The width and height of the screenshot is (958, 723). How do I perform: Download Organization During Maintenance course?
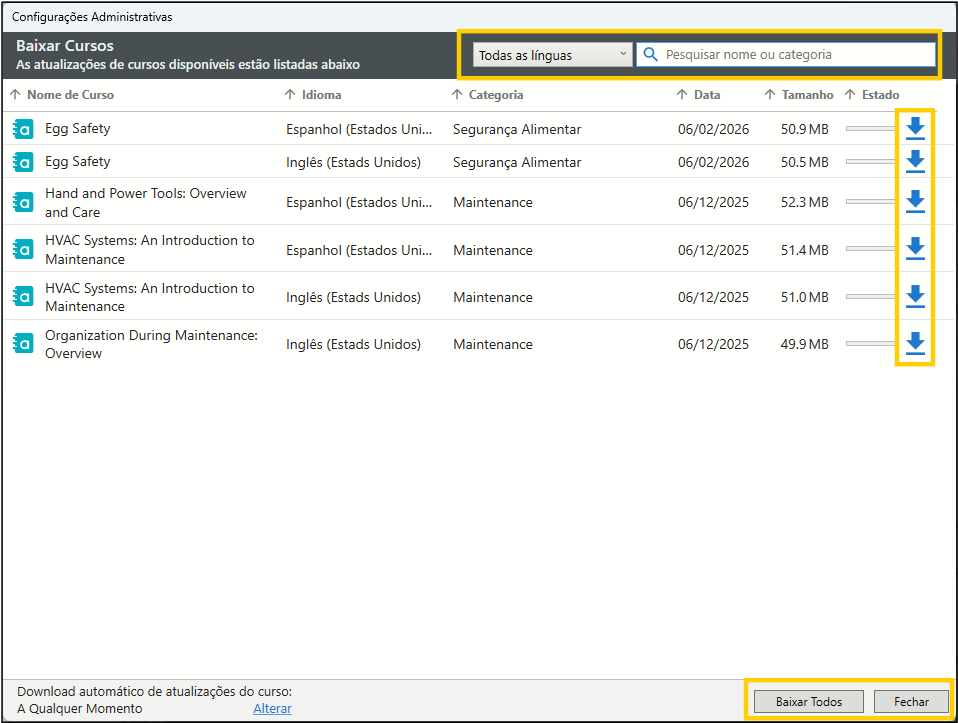coord(914,344)
